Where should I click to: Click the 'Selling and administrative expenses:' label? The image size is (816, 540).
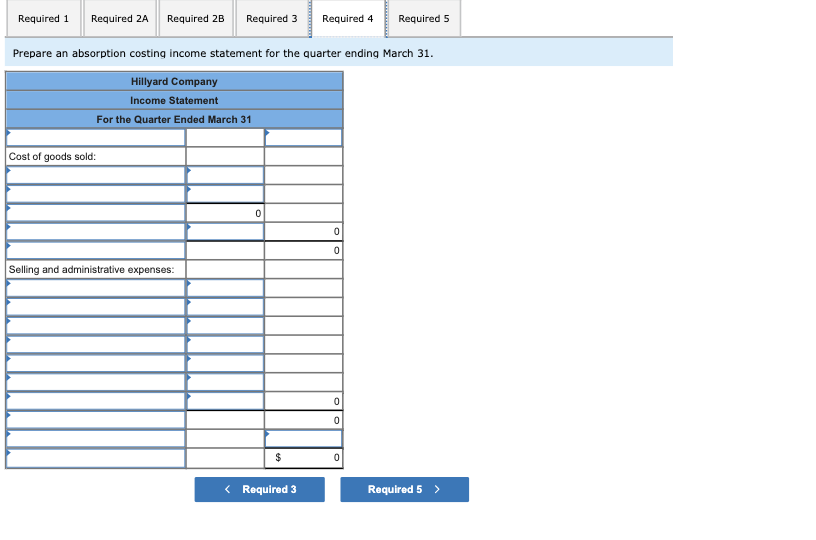click(x=92, y=269)
